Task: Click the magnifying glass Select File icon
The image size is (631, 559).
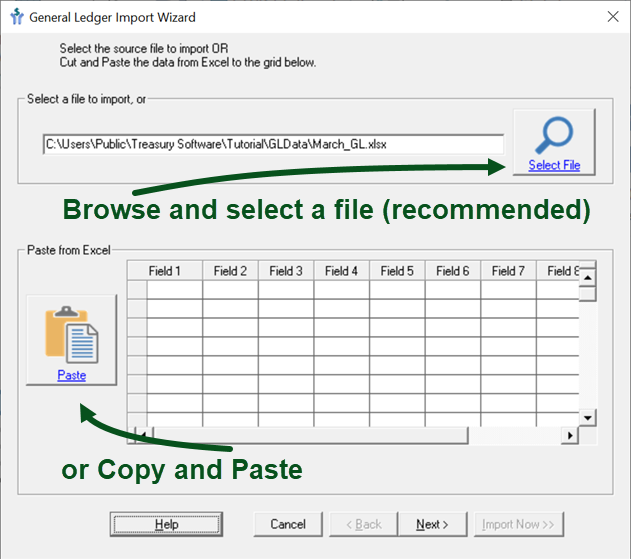Action: tap(554, 135)
